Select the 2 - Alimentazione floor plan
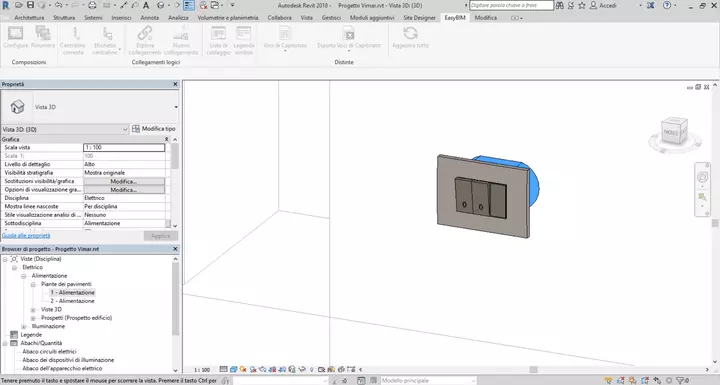The height and width of the screenshot is (385, 720). (x=73, y=301)
